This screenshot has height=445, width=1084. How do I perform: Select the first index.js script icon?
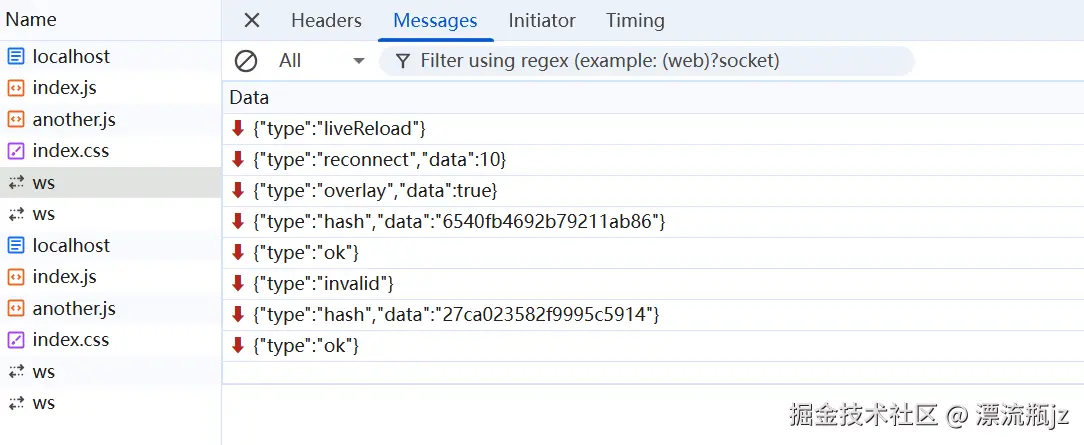16,88
